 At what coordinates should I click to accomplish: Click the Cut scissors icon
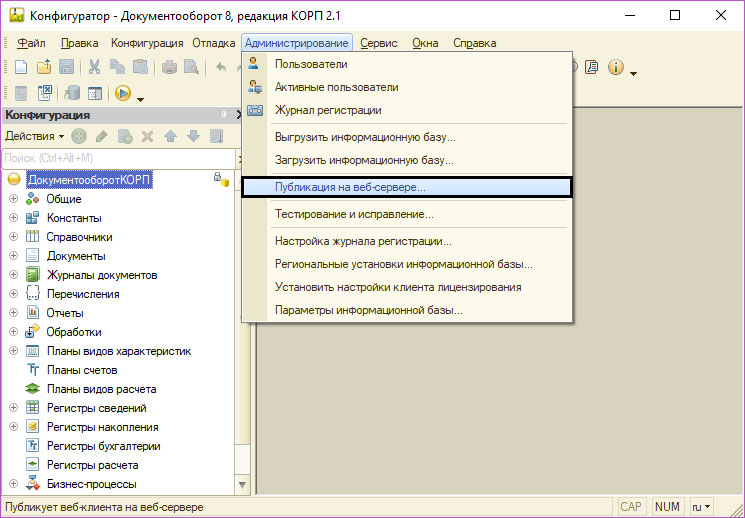[x=94, y=68]
